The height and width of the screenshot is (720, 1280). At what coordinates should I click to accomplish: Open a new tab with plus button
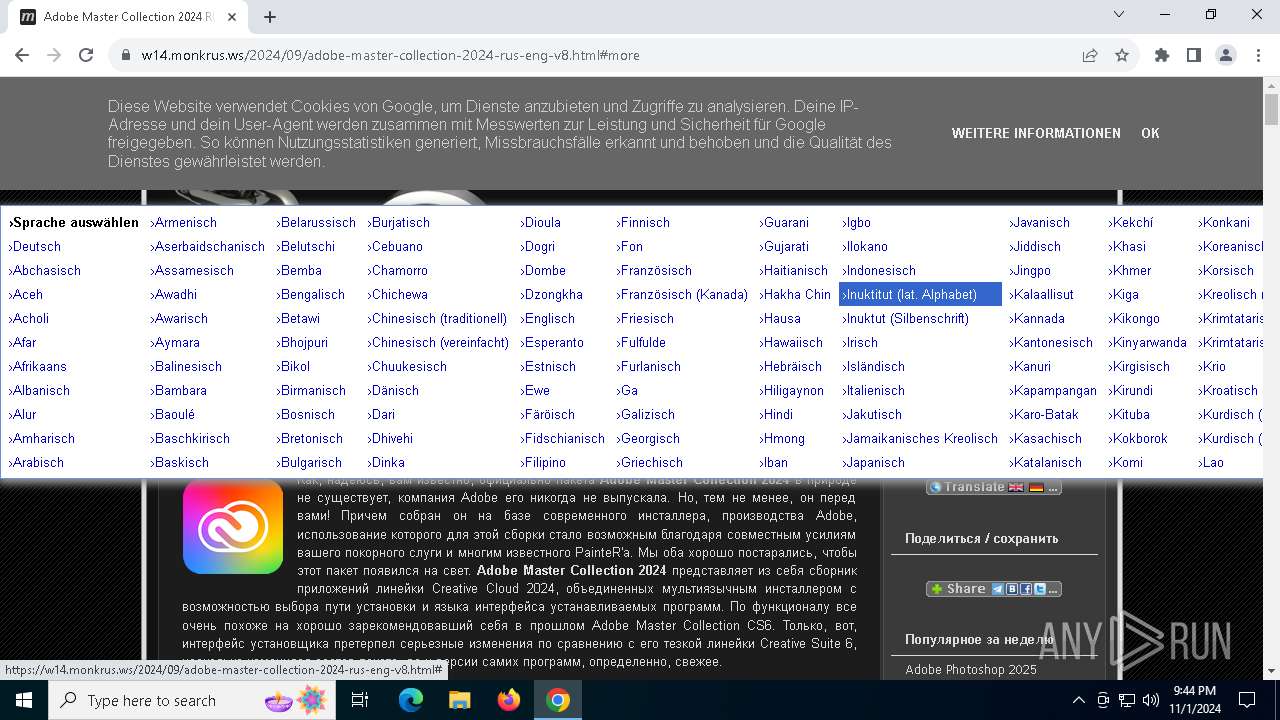[270, 16]
